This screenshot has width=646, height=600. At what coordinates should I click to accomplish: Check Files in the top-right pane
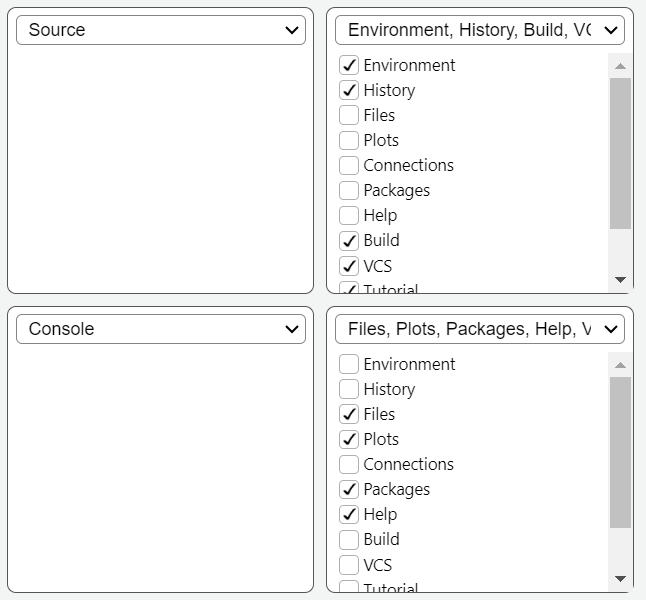tap(349, 115)
